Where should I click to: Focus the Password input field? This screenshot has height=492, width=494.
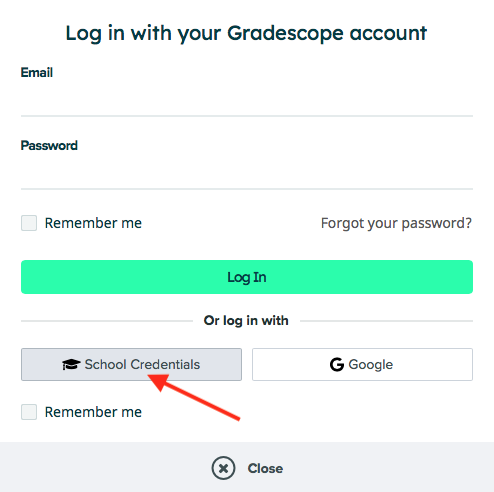pos(247,173)
